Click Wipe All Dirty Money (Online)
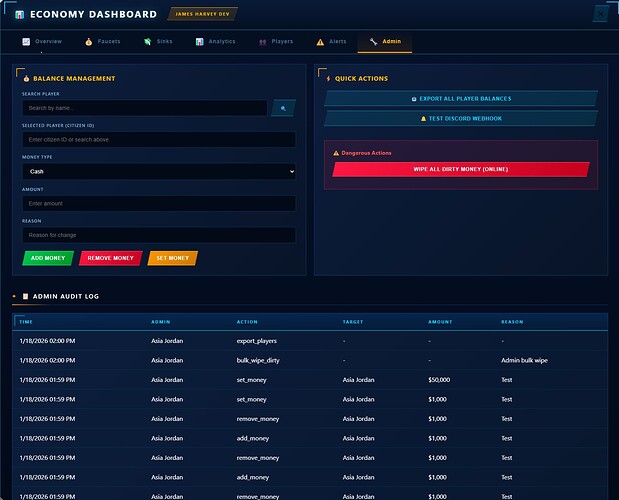Viewport: 619px width, 500px height. point(461,169)
